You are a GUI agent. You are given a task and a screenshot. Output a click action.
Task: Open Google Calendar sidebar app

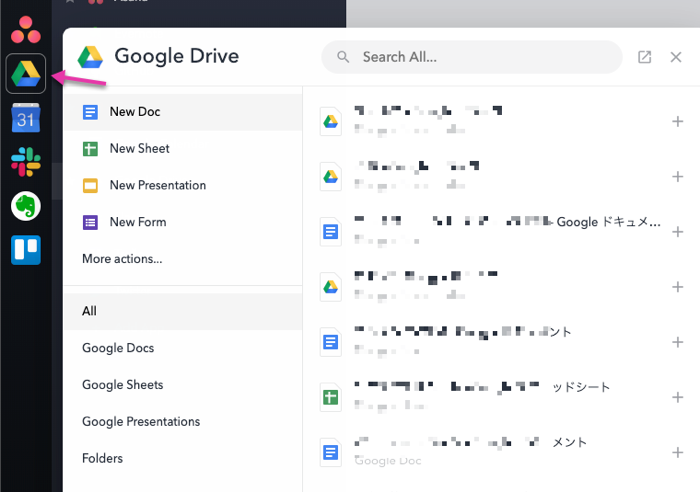25,118
